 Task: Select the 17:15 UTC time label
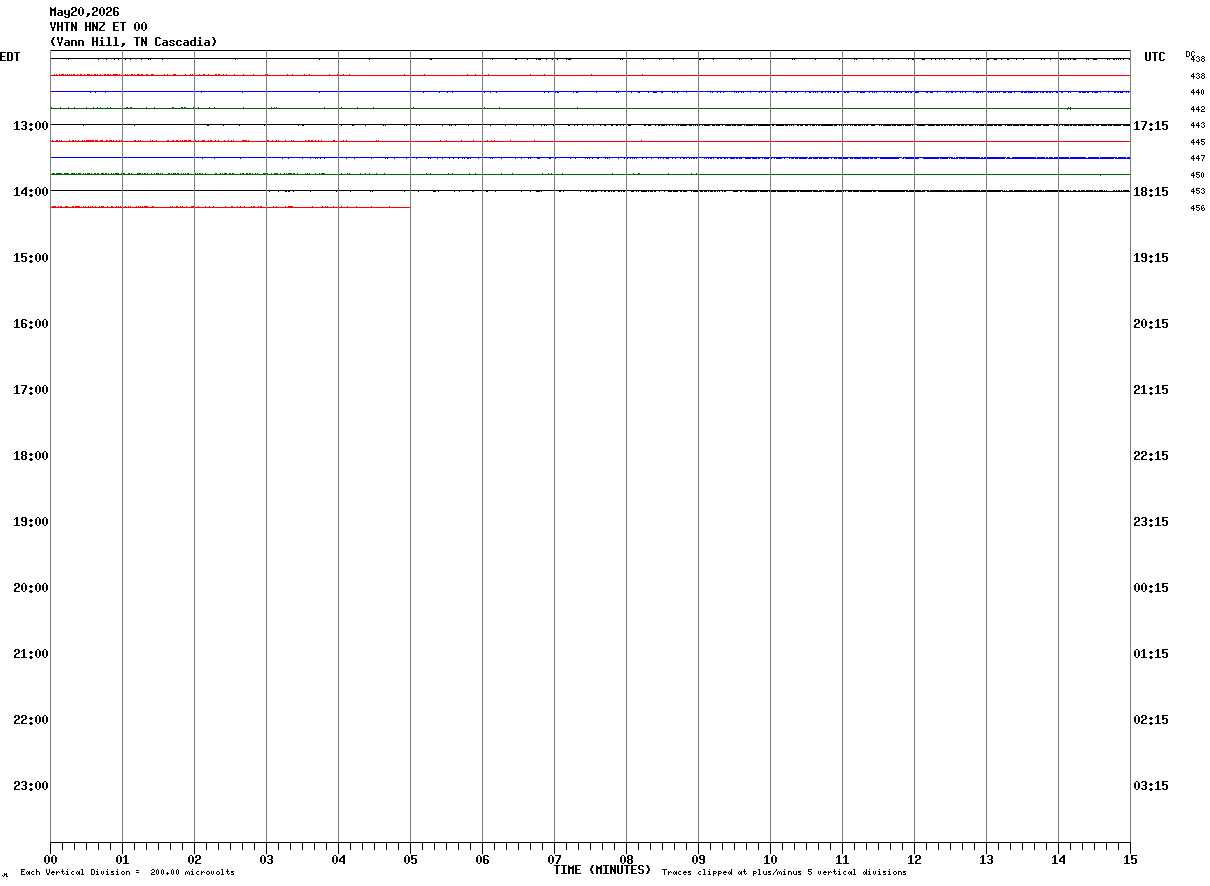coord(1151,126)
